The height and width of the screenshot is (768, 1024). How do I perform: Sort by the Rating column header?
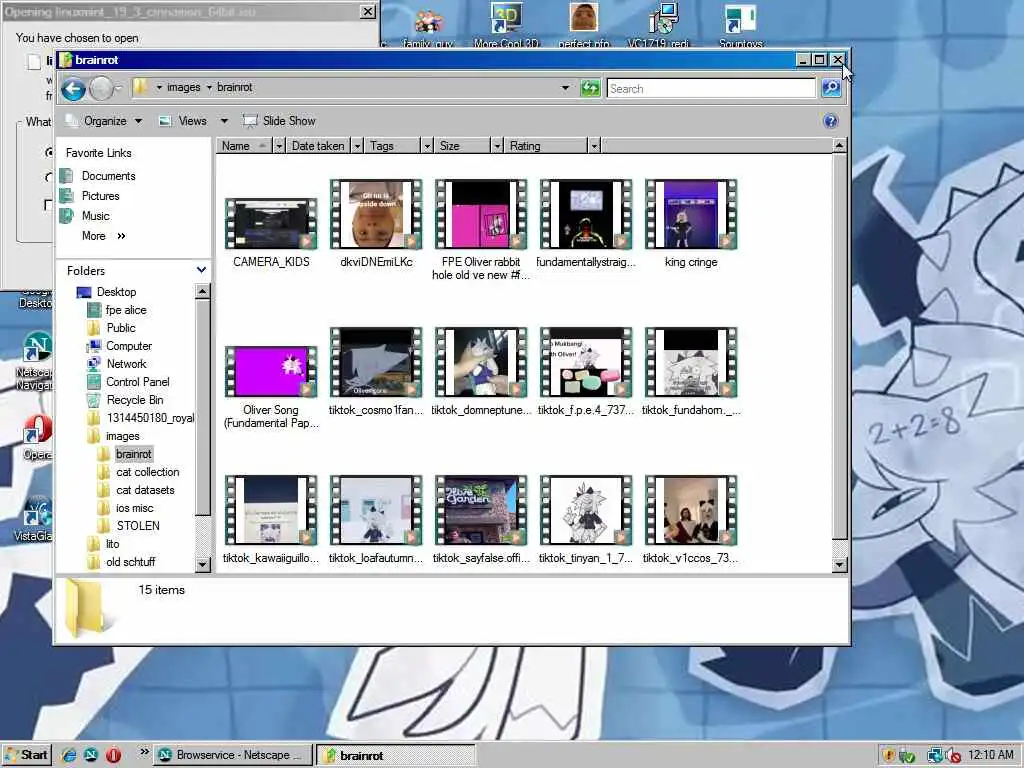coord(546,146)
